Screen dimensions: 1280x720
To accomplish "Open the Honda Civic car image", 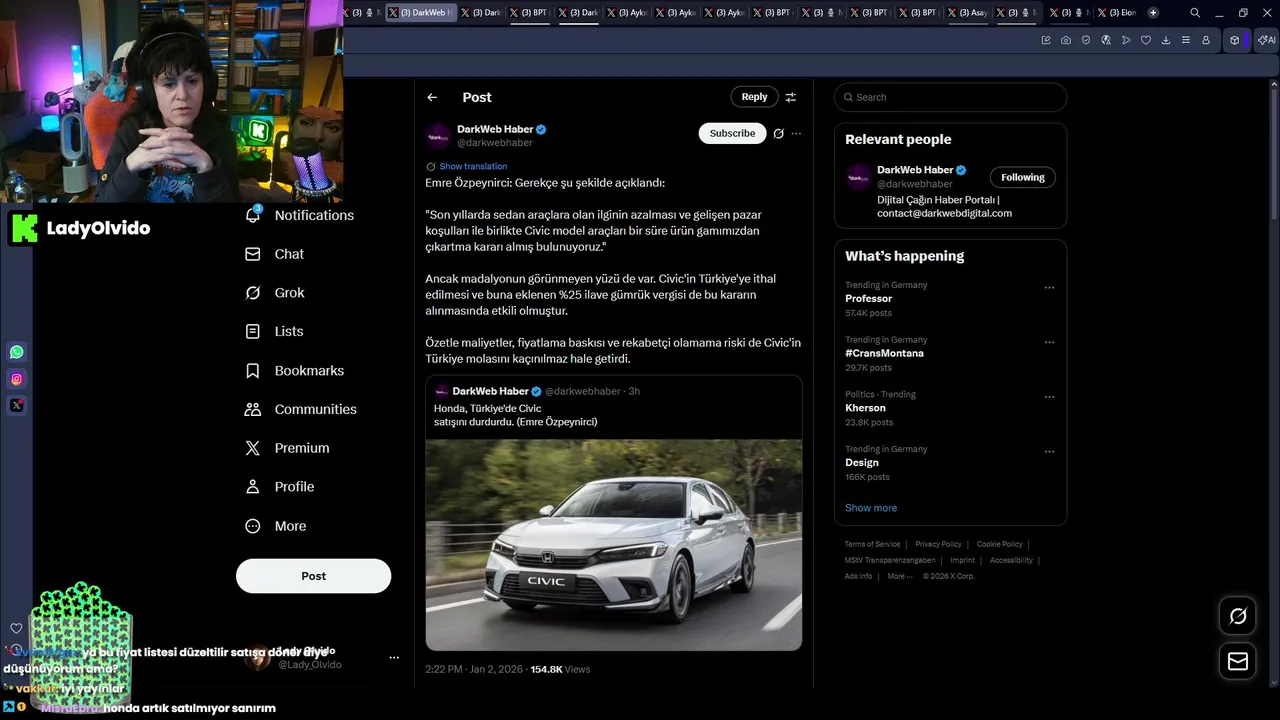I will 614,545.
